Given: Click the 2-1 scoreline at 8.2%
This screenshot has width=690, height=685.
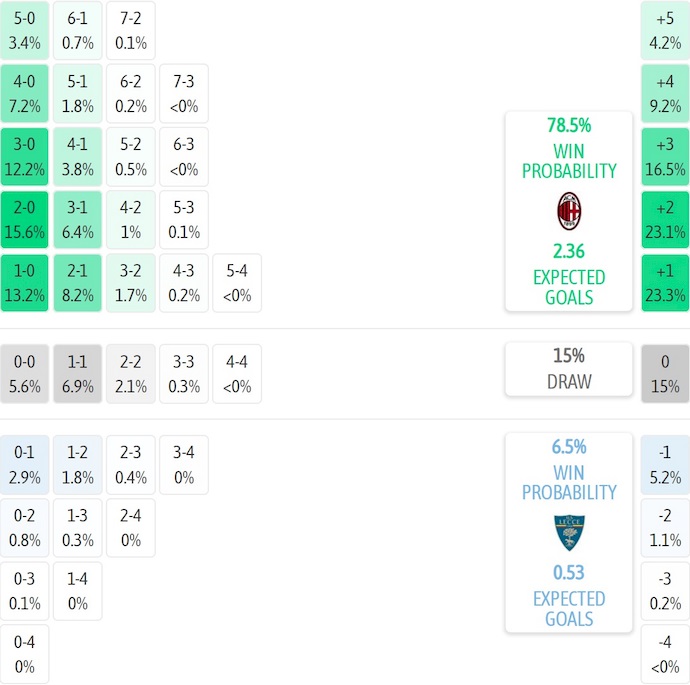Looking at the screenshot, I should [78, 284].
